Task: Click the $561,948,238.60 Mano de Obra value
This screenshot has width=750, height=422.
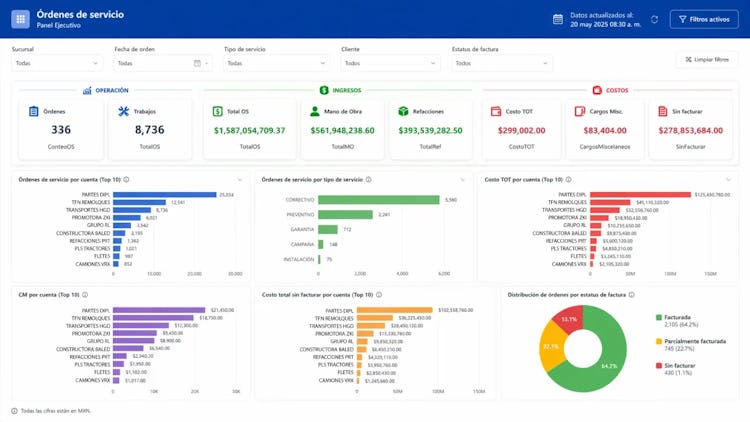Action: tap(342, 131)
